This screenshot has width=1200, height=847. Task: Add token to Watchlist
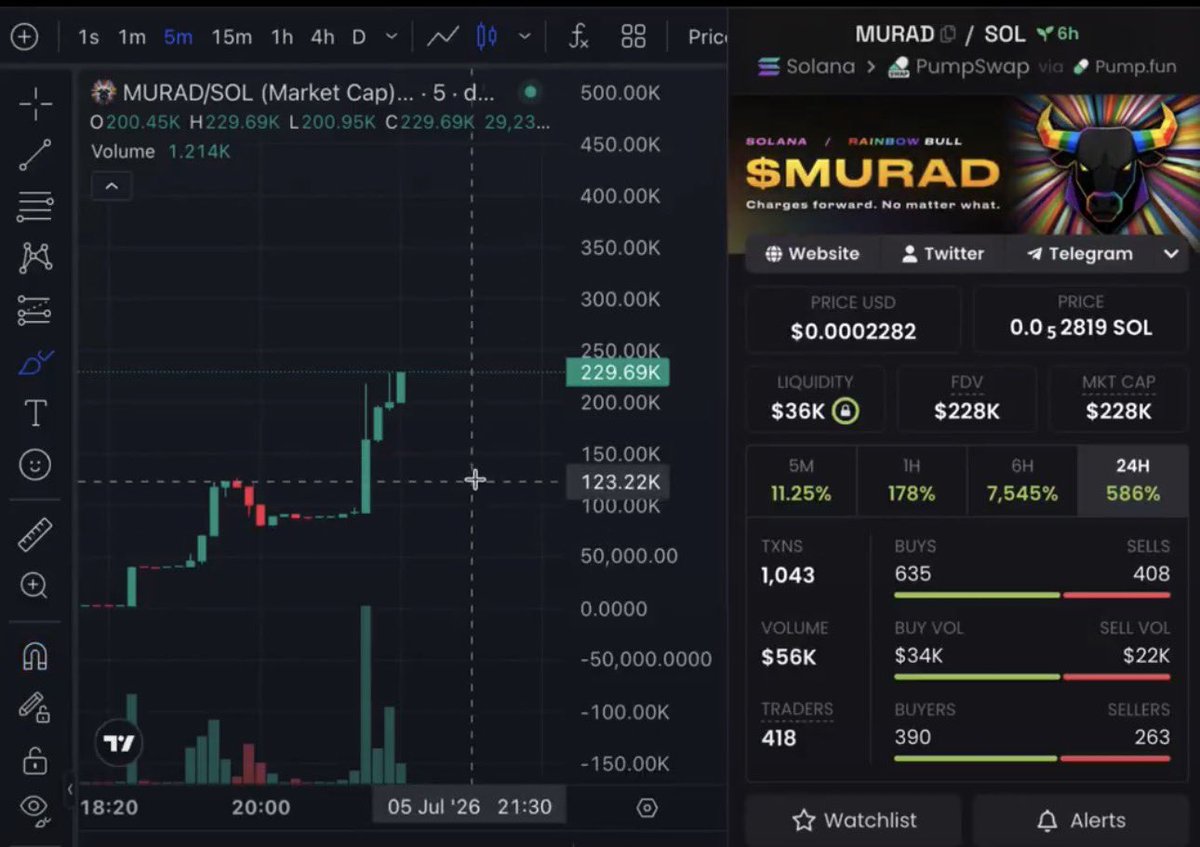pyautogui.click(x=854, y=821)
